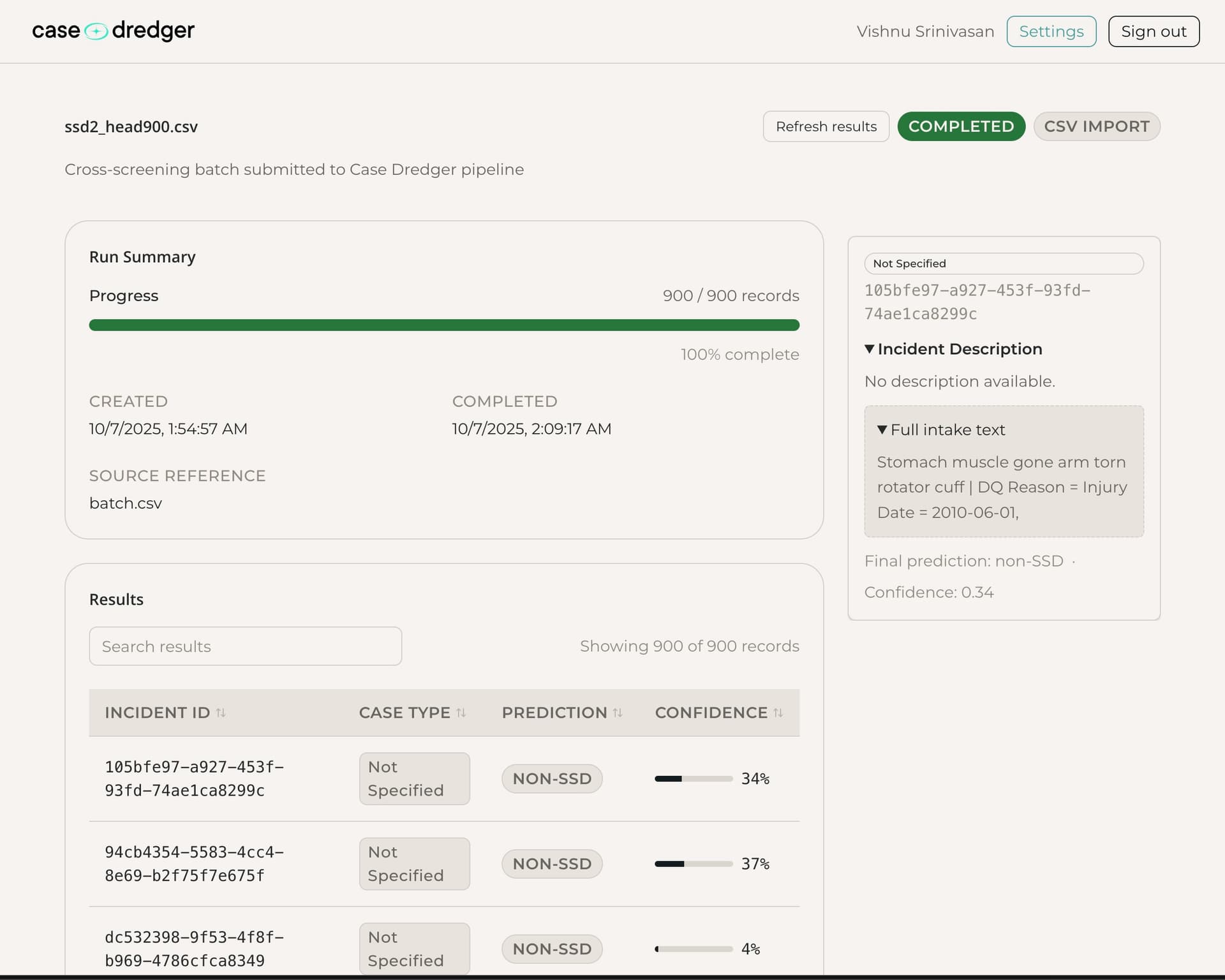Screen dimensions: 1225x980
Task: Click the 34% confidence bar
Action: (x=694, y=778)
